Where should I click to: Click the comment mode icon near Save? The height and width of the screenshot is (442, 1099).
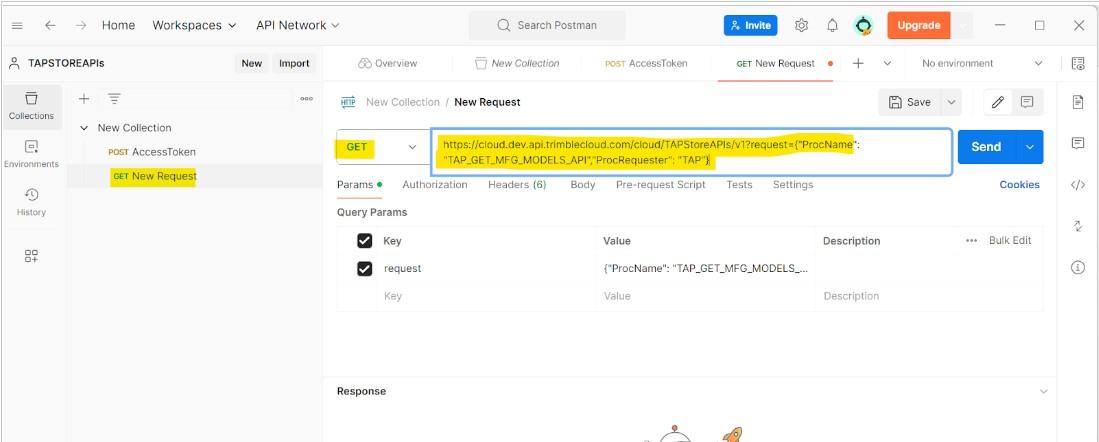[x=1027, y=102]
